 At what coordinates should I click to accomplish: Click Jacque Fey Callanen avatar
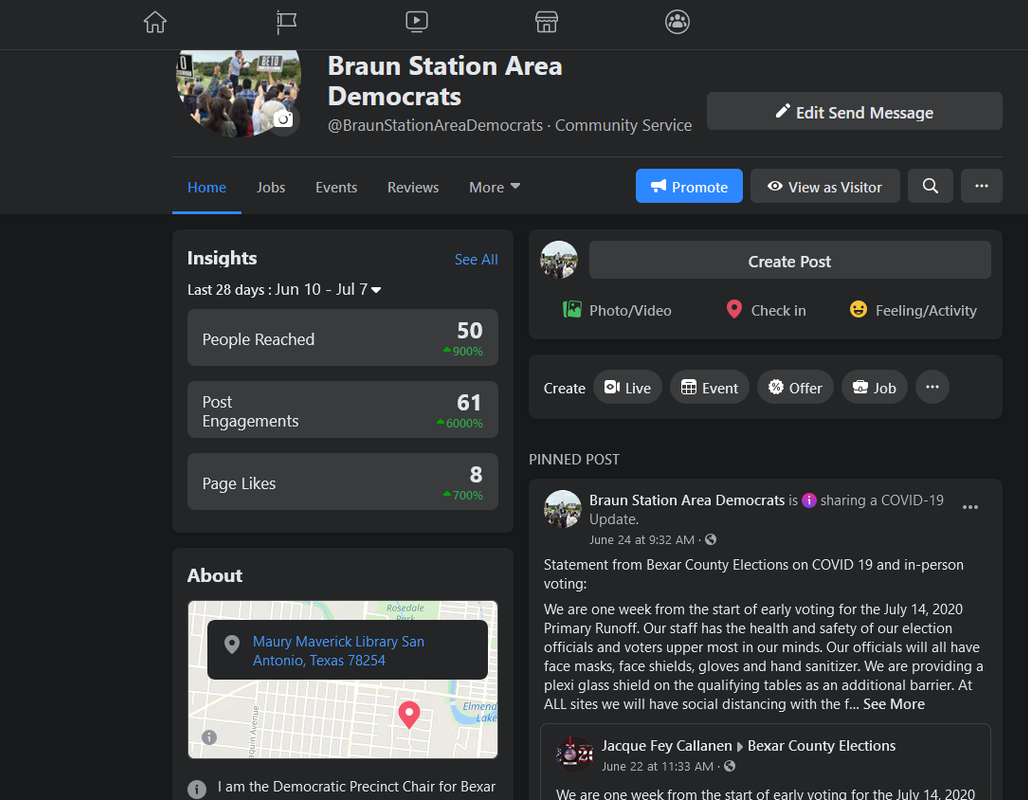point(574,754)
